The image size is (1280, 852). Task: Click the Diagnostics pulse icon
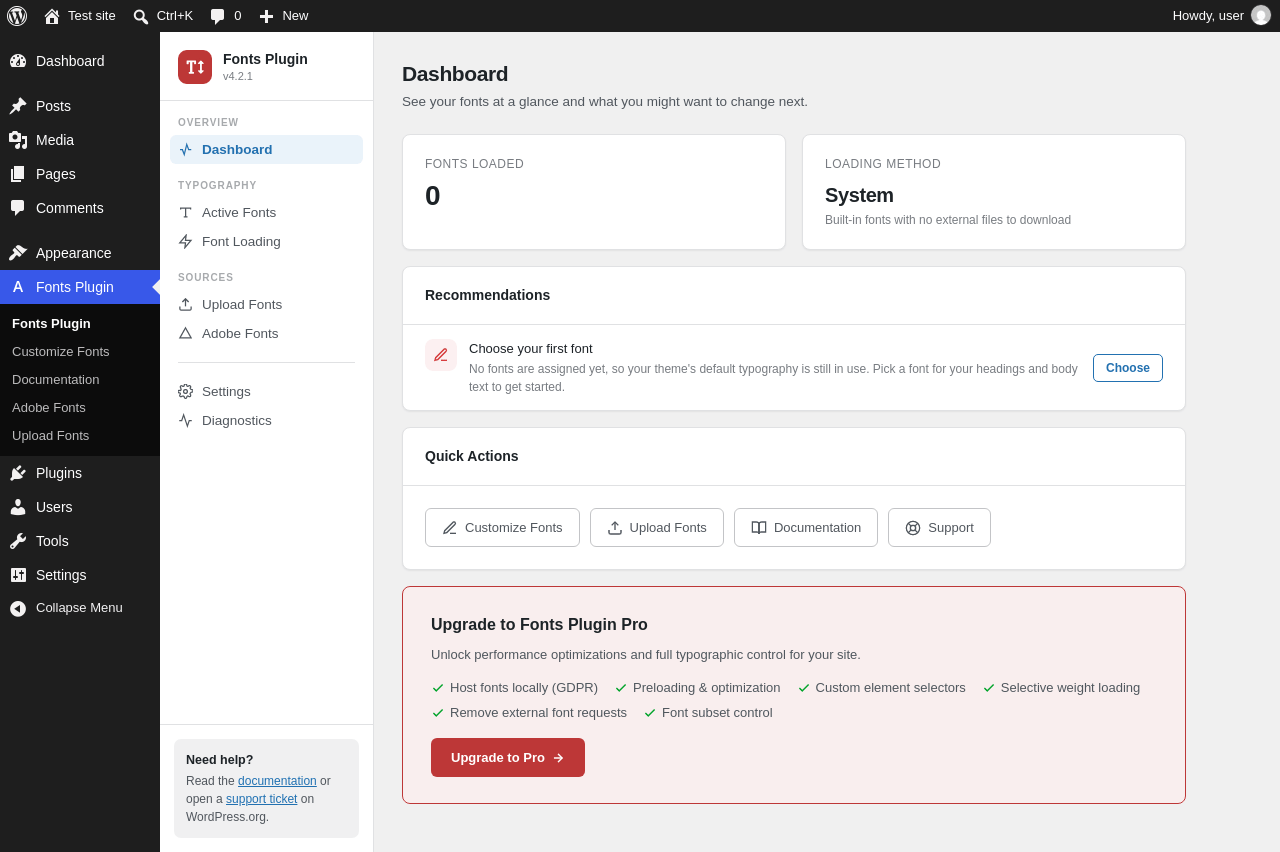coord(185,420)
